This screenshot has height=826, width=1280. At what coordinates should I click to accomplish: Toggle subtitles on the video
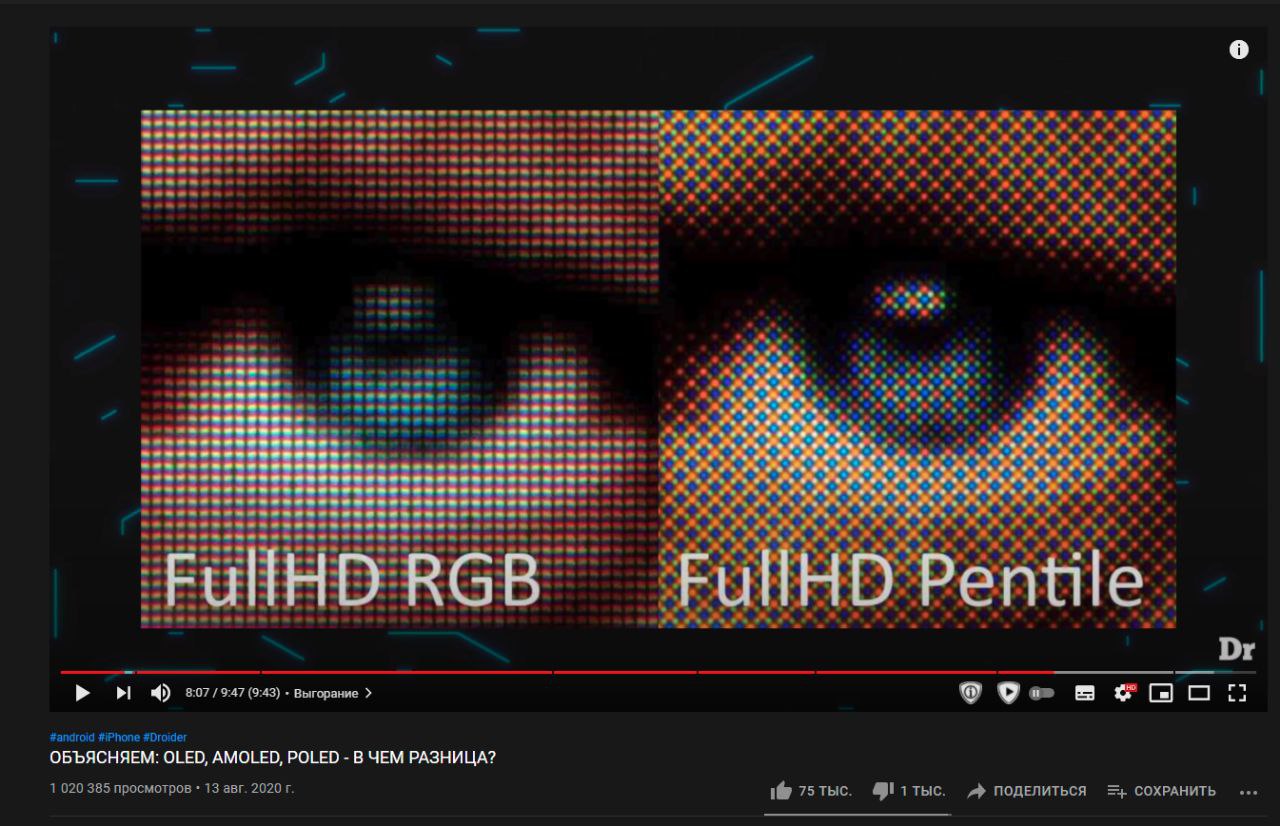pos(1085,693)
